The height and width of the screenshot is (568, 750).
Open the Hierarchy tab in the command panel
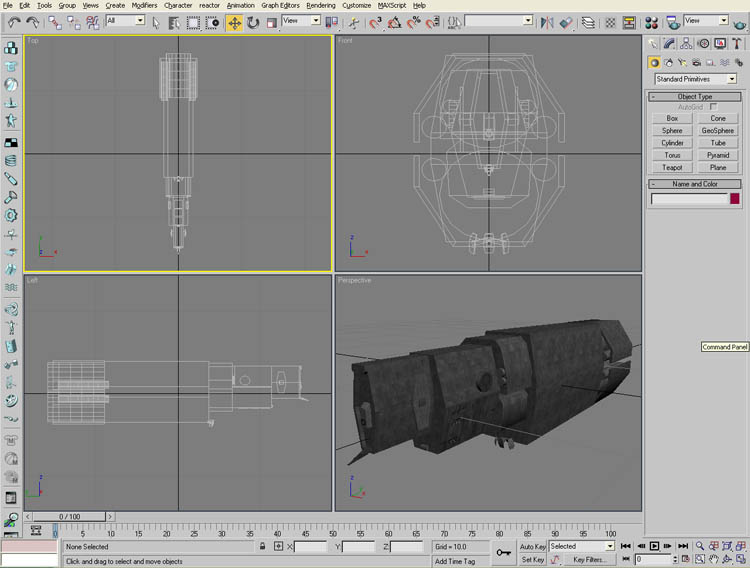[687, 43]
